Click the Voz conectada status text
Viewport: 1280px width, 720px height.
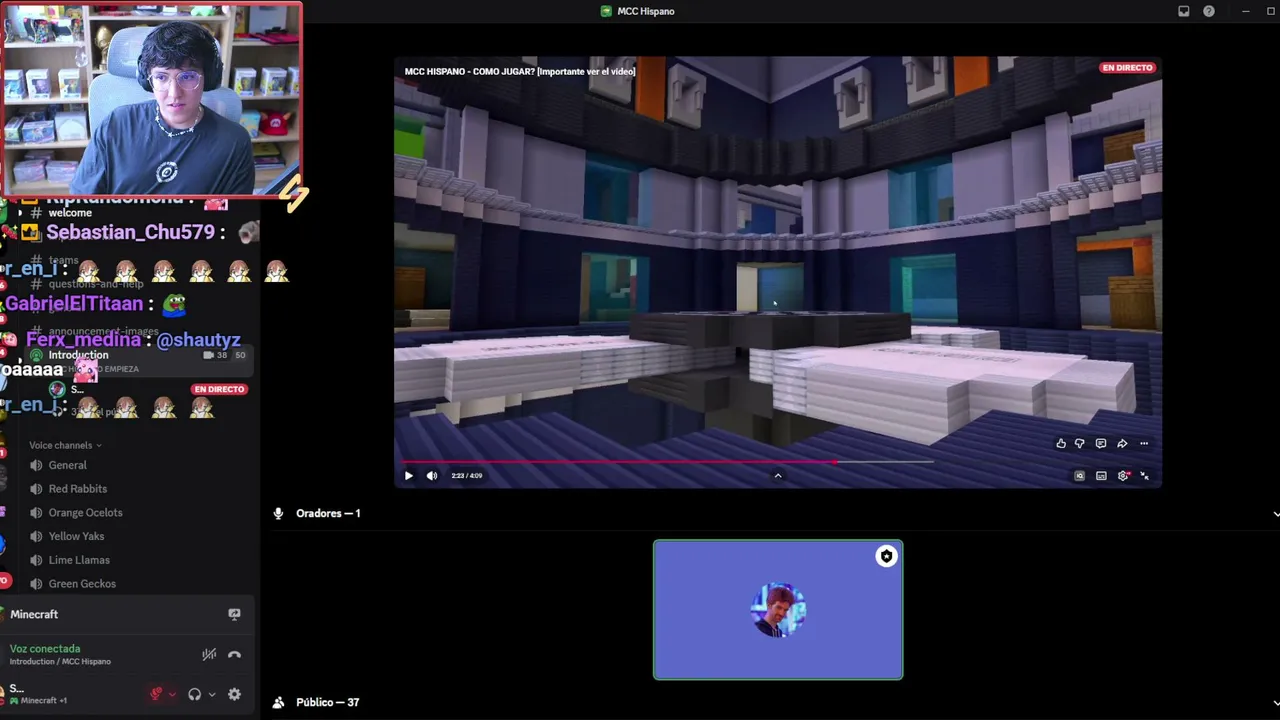(45, 649)
